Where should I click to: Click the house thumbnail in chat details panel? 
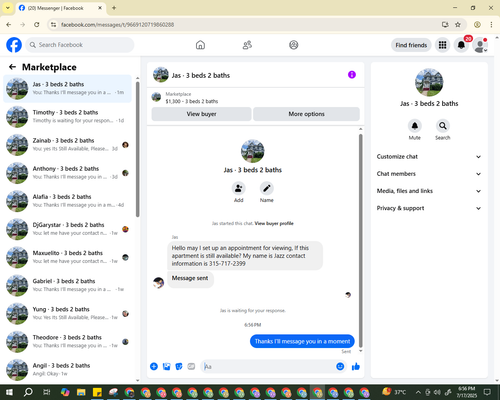tap(429, 82)
